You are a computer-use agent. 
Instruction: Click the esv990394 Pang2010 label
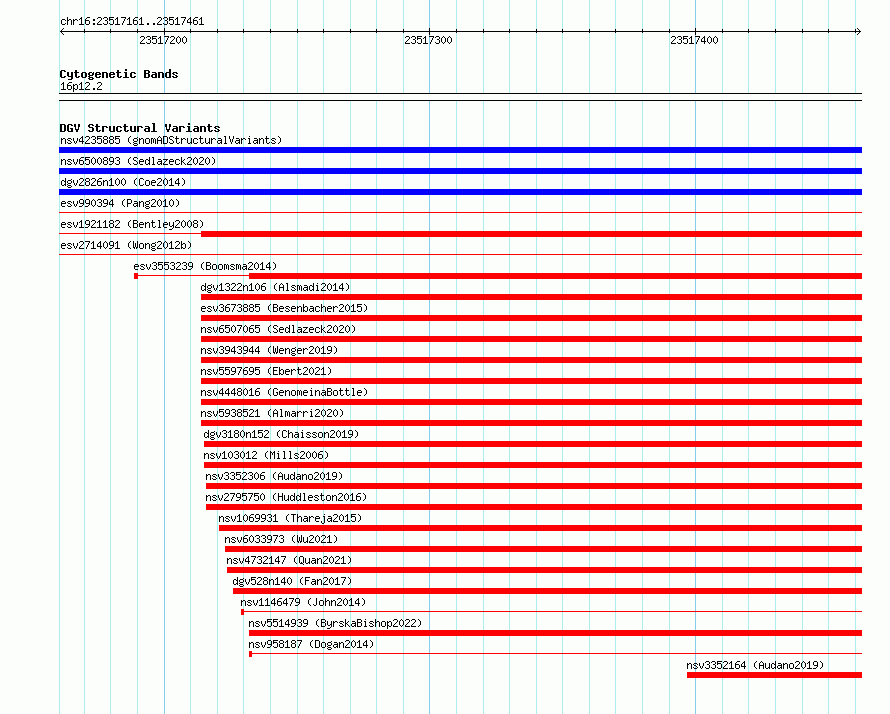pos(120,203)
